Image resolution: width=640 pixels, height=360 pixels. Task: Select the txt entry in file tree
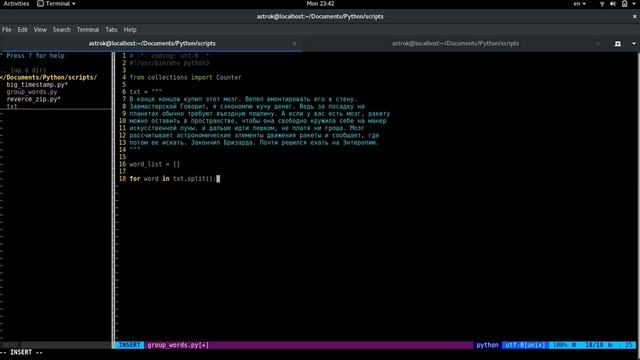click(x=12, y=106)
